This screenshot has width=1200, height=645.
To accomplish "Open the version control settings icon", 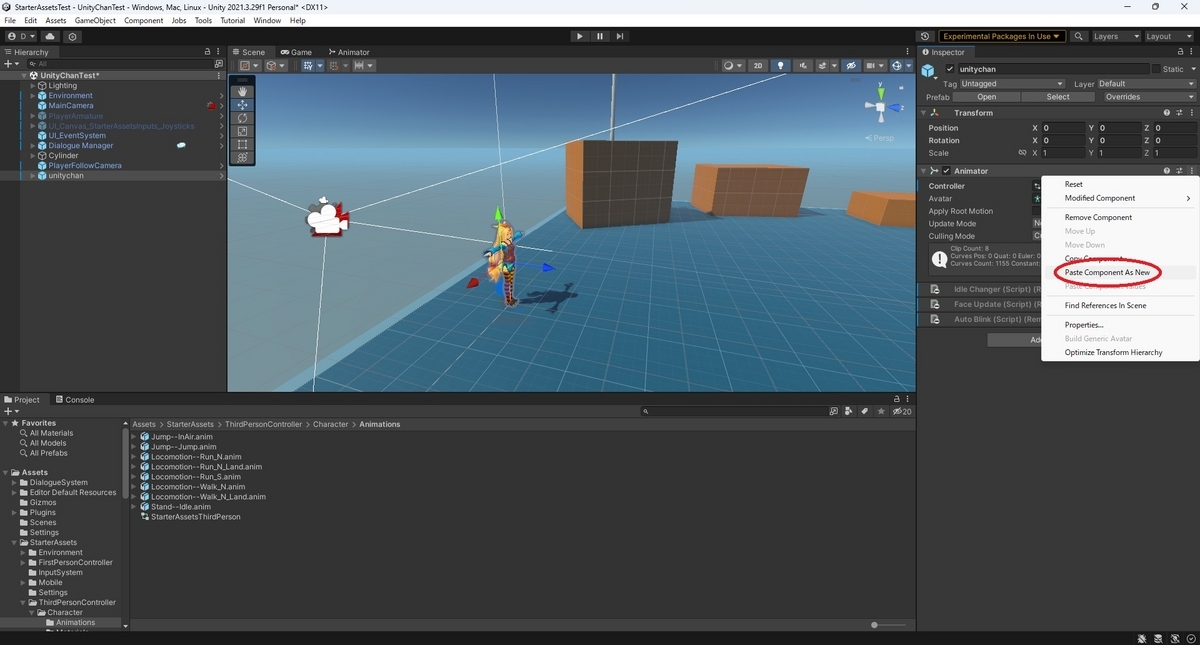I will (73, 36).
